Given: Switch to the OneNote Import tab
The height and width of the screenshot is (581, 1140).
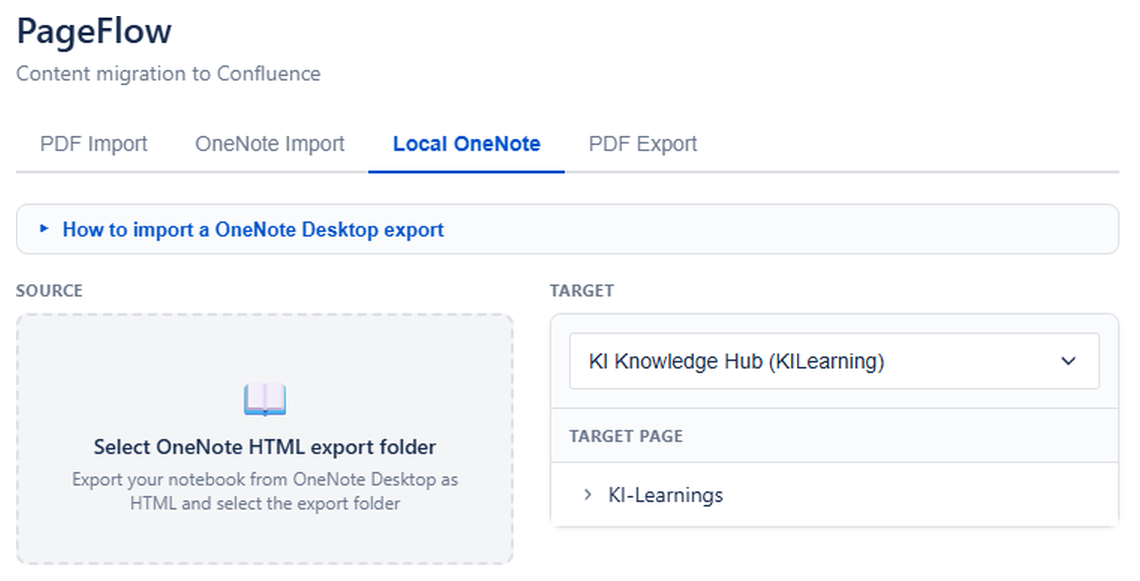Looking at the screenshot, I should (x=270, y=144).
